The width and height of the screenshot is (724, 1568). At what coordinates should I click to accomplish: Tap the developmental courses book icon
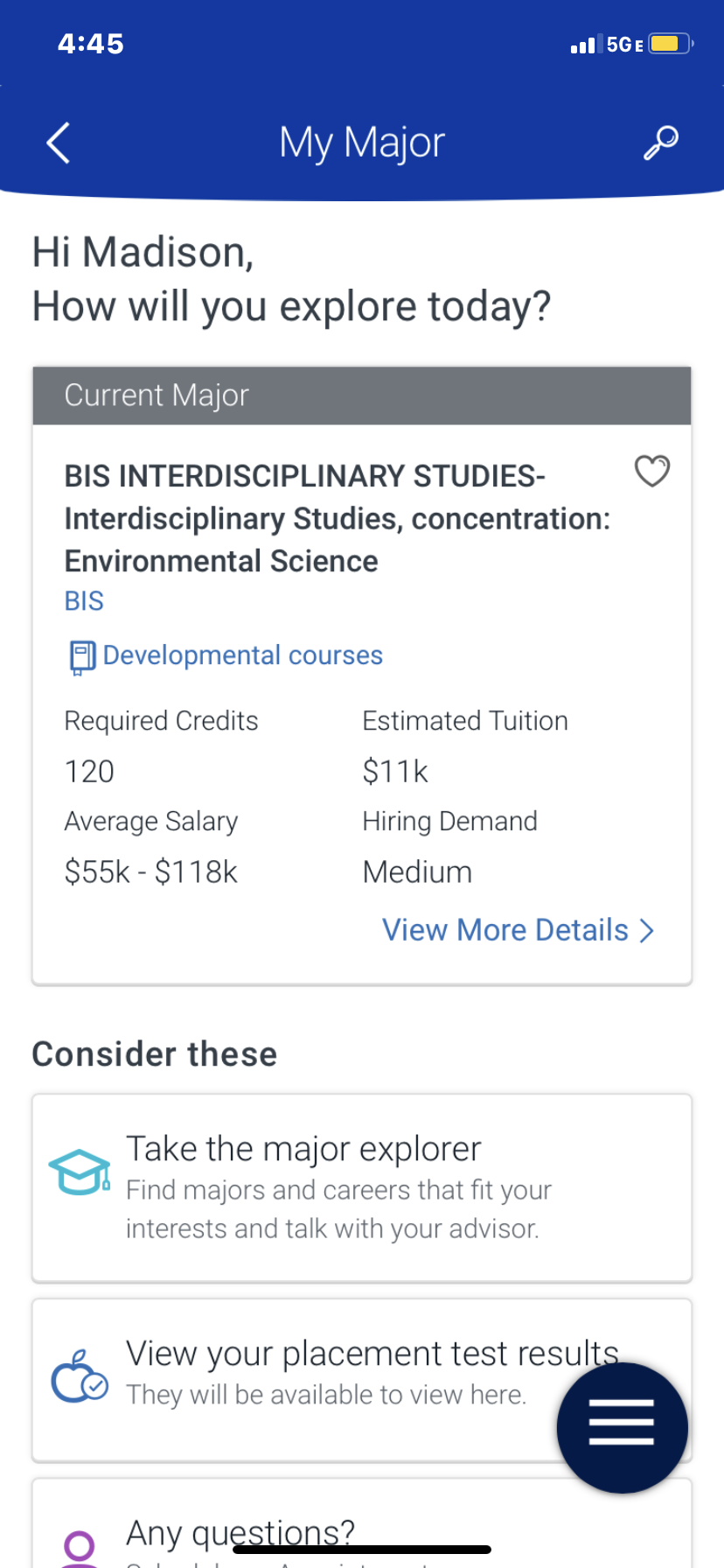tap(82, 657)
